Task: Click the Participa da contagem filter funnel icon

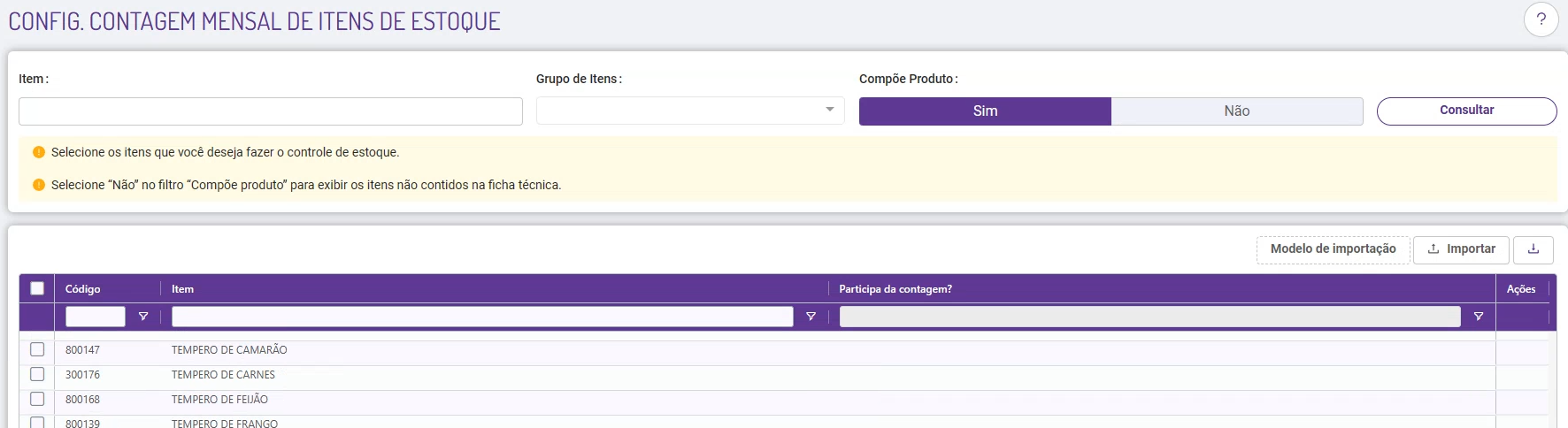Action: [x=1478, y=317]
